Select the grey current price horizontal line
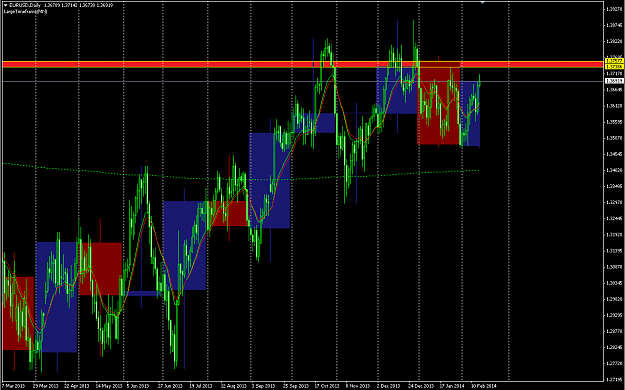This screenshot has height=390, width=625. [303, 81]
